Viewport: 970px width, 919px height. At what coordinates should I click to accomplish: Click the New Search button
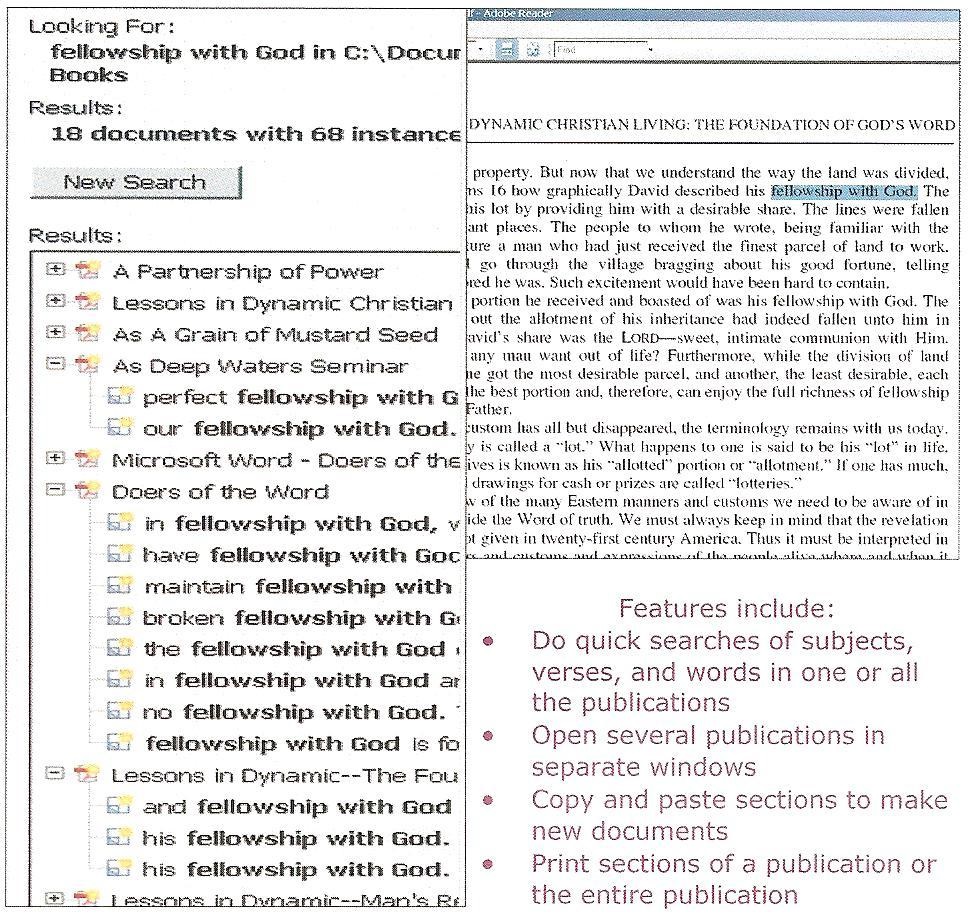tap(135, 182)
